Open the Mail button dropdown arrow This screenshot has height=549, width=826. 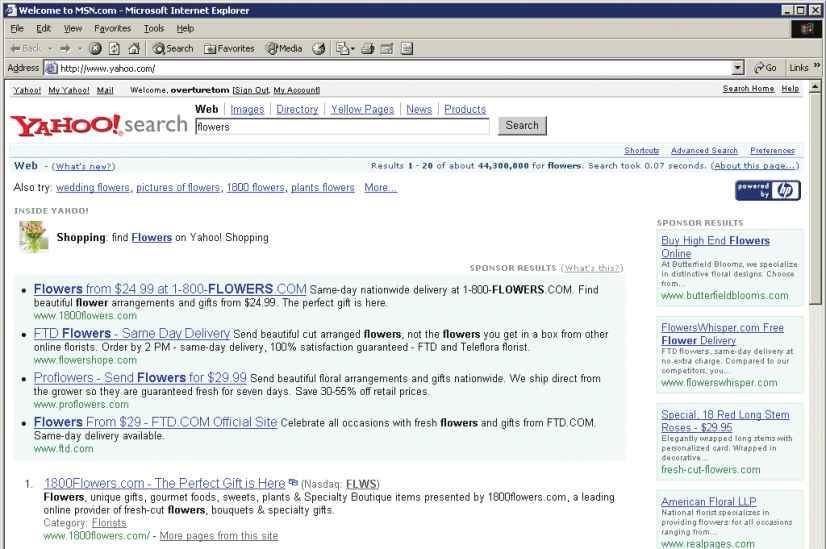[x=354, y=48]
